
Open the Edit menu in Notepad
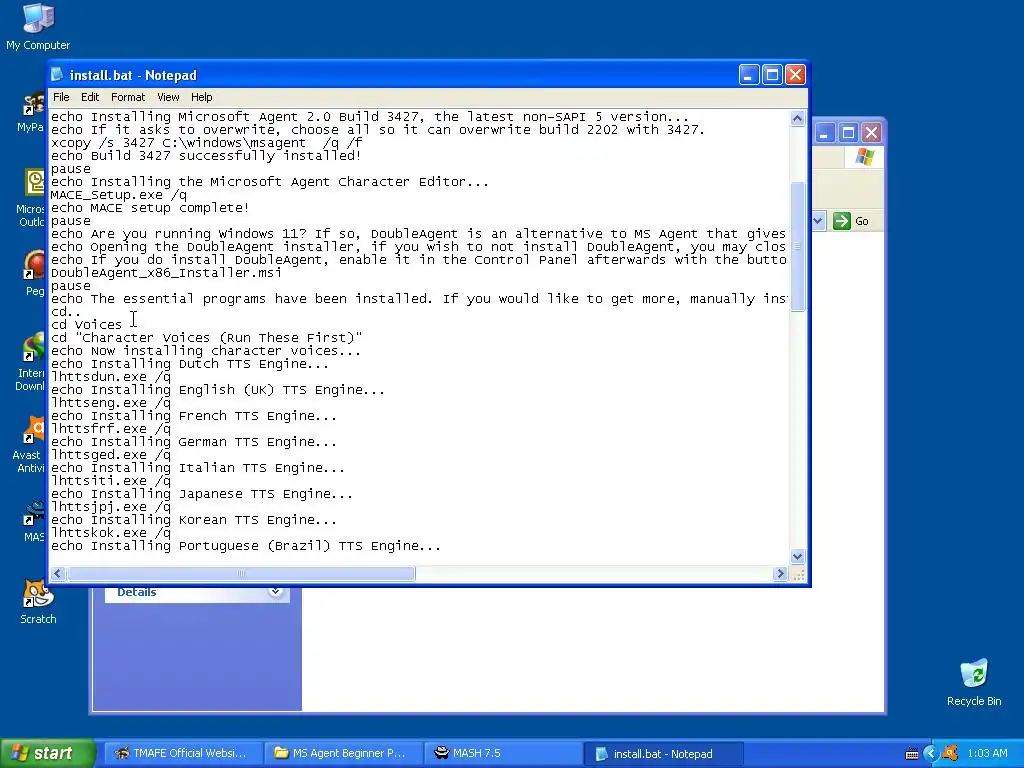pos(89,97)
